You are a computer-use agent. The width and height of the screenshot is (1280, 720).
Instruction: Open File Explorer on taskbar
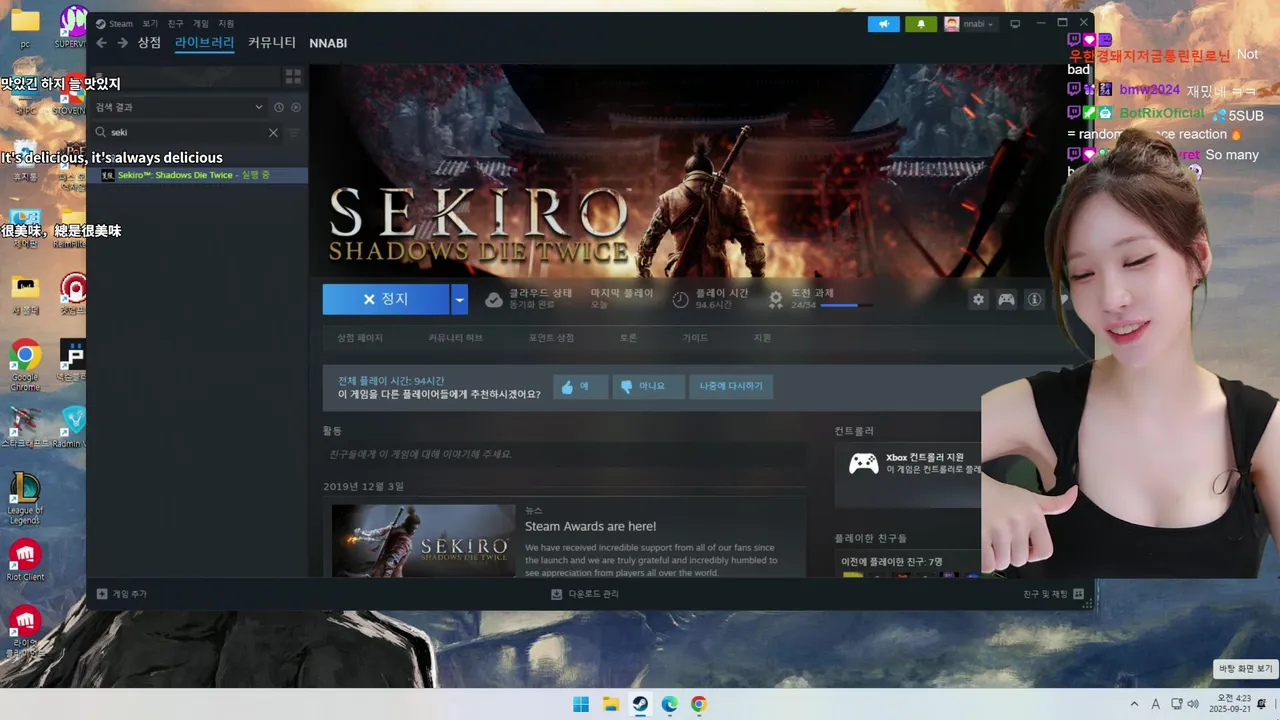pyautogui.click(x=611, y=704)
